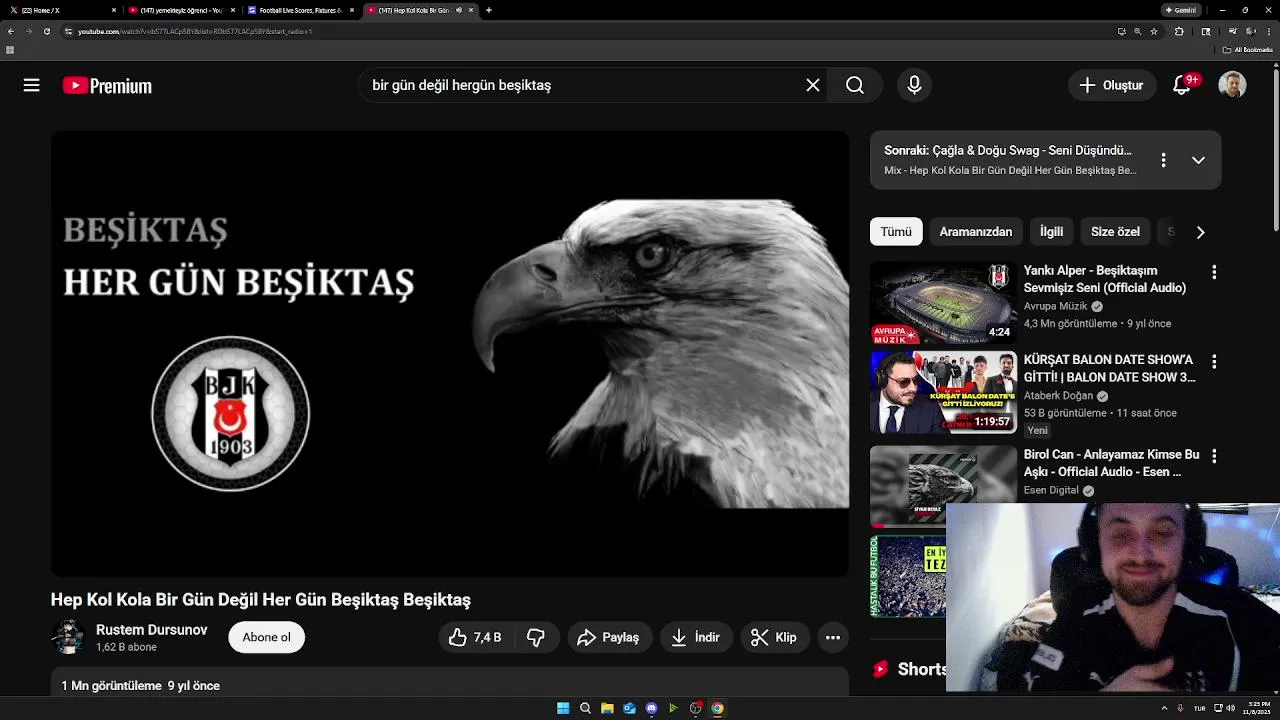The width and height of the screenshot is (1280, 720).
Task: Bookmark this page with the star
Action: [1154, 31]
